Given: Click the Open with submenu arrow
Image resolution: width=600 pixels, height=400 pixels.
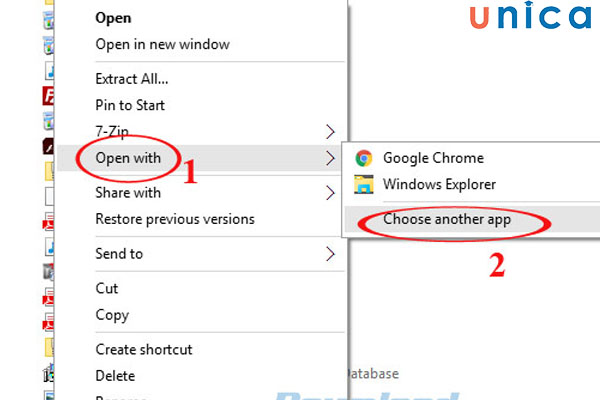Looking at the screenshot, I should click(x=330, y=157).
